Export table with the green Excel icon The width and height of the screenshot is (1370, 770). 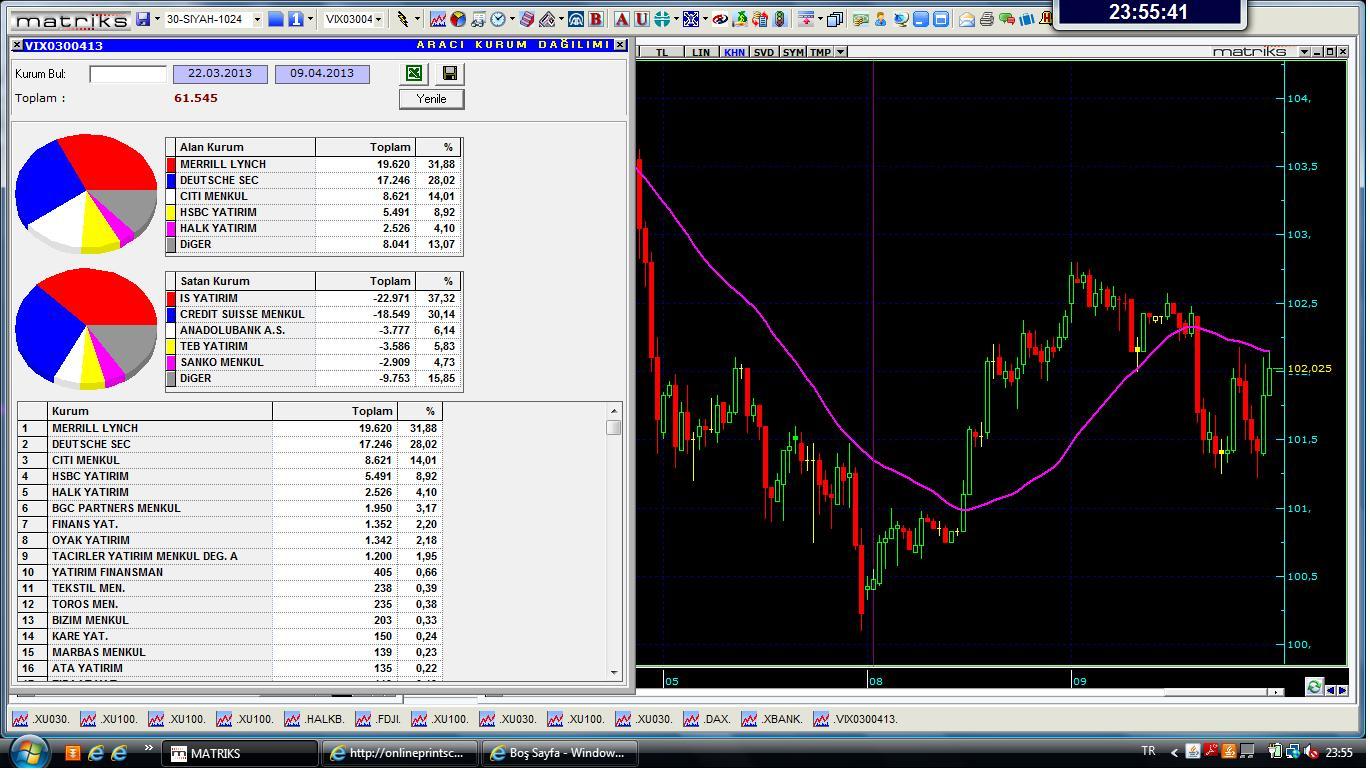coord(413,73)
